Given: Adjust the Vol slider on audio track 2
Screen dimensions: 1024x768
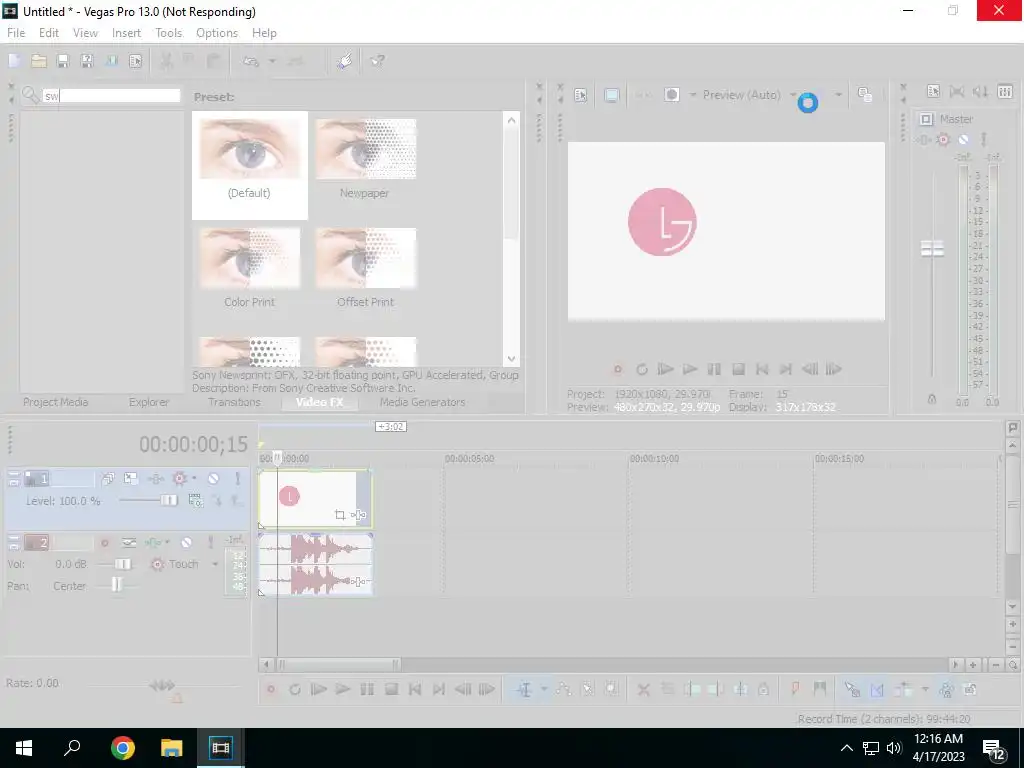Looking at the screenshot, I should tap(122, 564).
